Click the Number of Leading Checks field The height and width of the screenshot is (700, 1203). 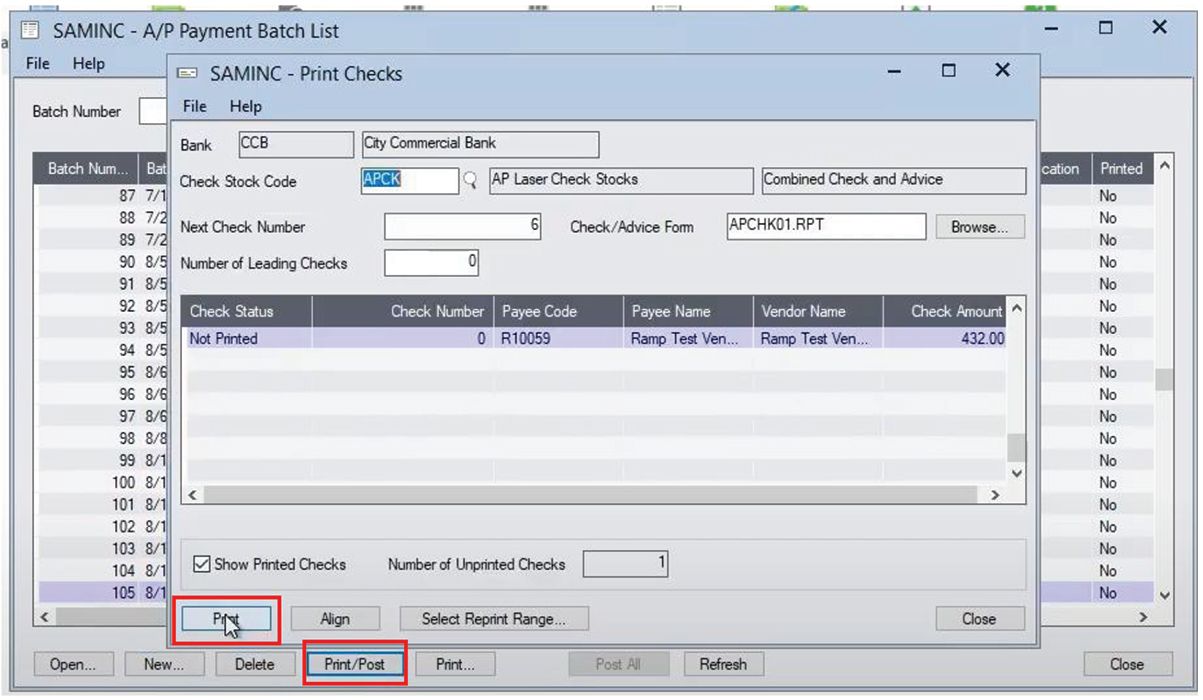click(x=432, y=263)
